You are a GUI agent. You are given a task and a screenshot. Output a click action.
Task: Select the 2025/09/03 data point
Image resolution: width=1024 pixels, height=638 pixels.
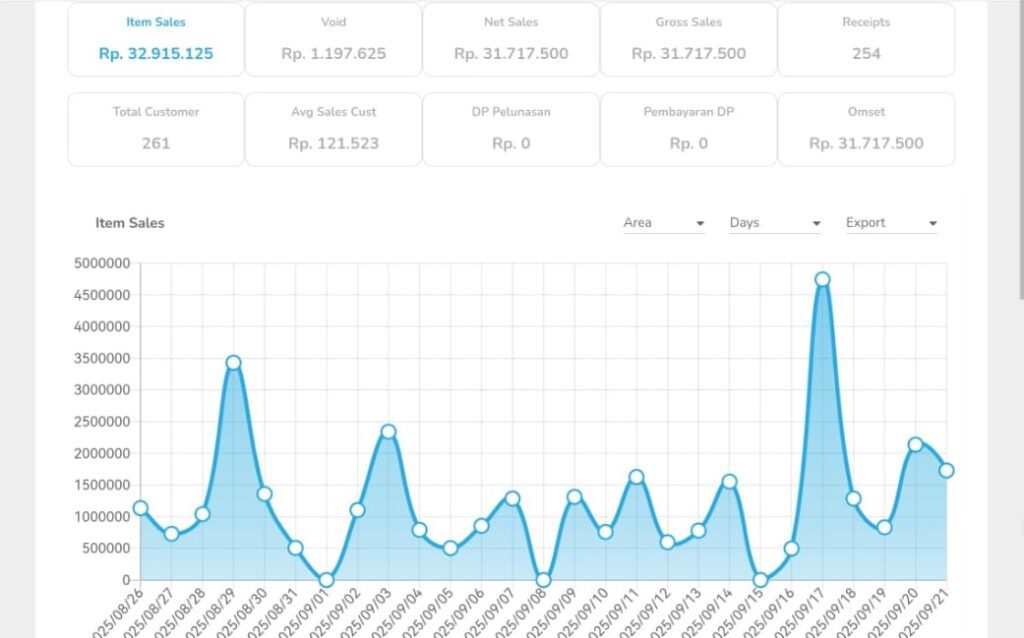388,432
